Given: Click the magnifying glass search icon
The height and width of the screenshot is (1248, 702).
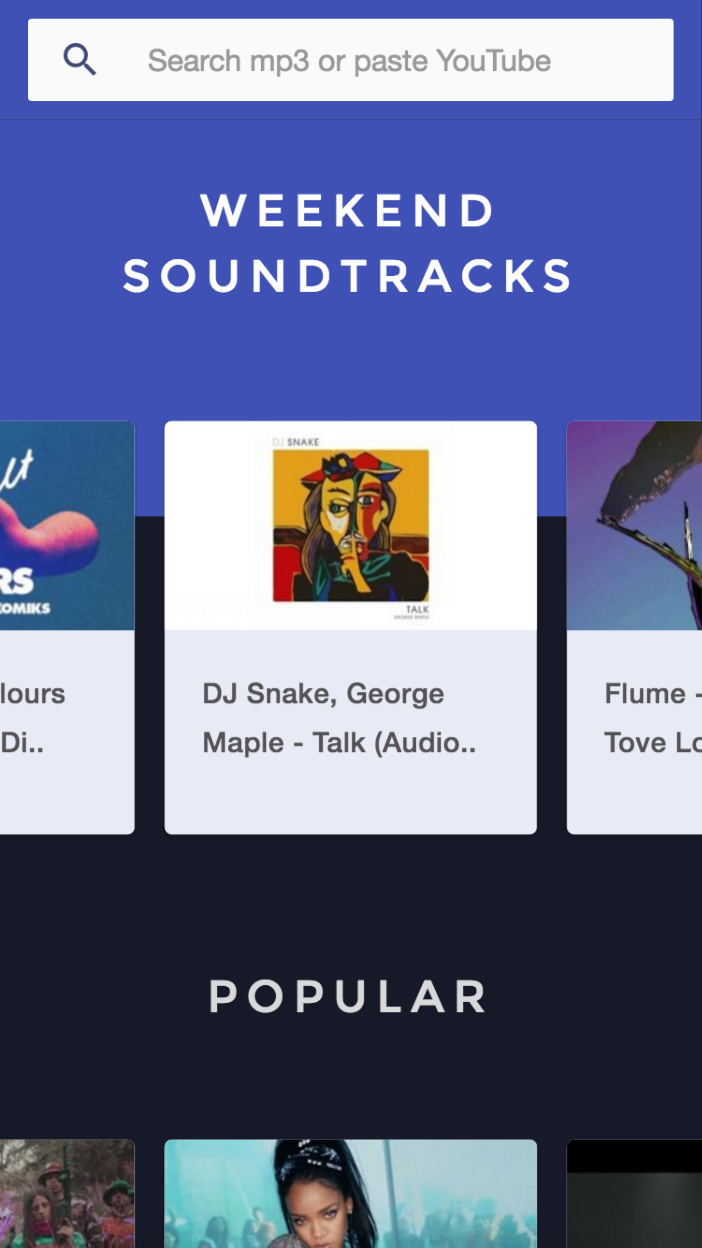Looking at the screenshot, I should (80, 60).
